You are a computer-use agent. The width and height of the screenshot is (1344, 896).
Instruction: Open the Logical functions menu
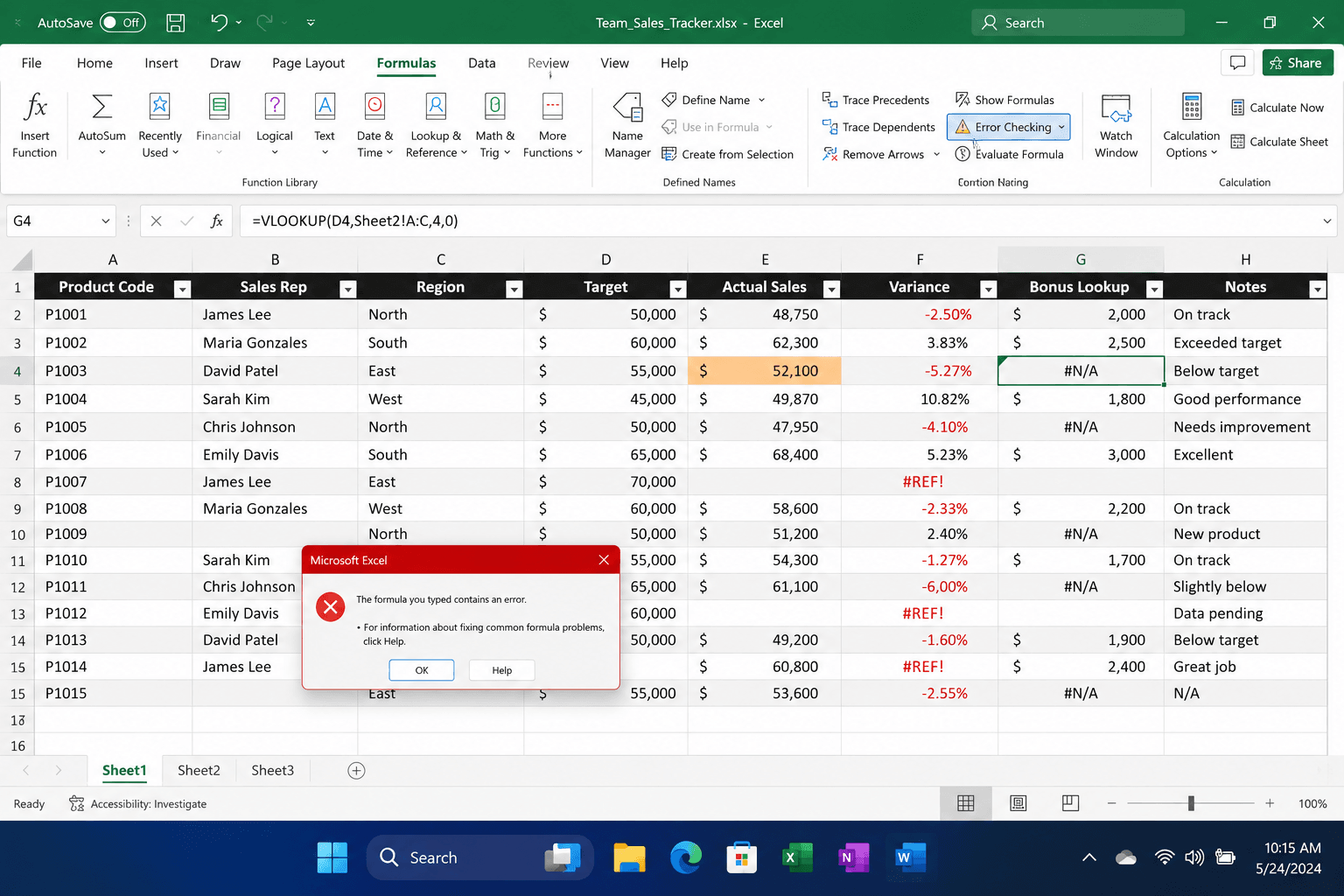[x=275, y=125]
